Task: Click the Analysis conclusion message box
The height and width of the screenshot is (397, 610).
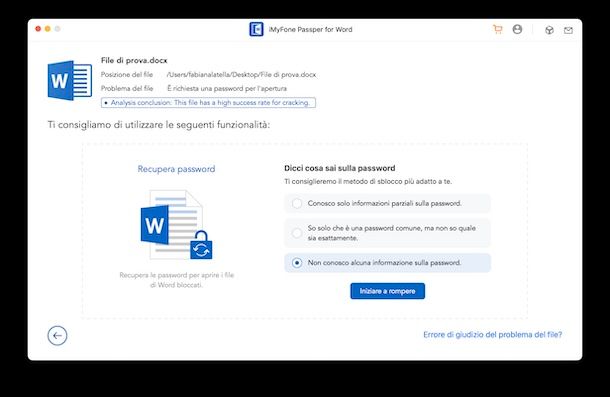Action: [208, 103]
